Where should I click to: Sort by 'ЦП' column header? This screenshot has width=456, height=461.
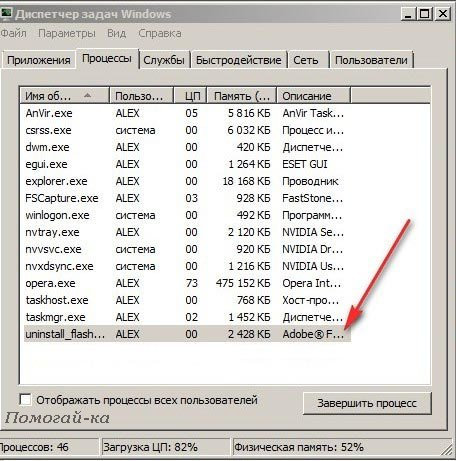[x=191, y=96]
